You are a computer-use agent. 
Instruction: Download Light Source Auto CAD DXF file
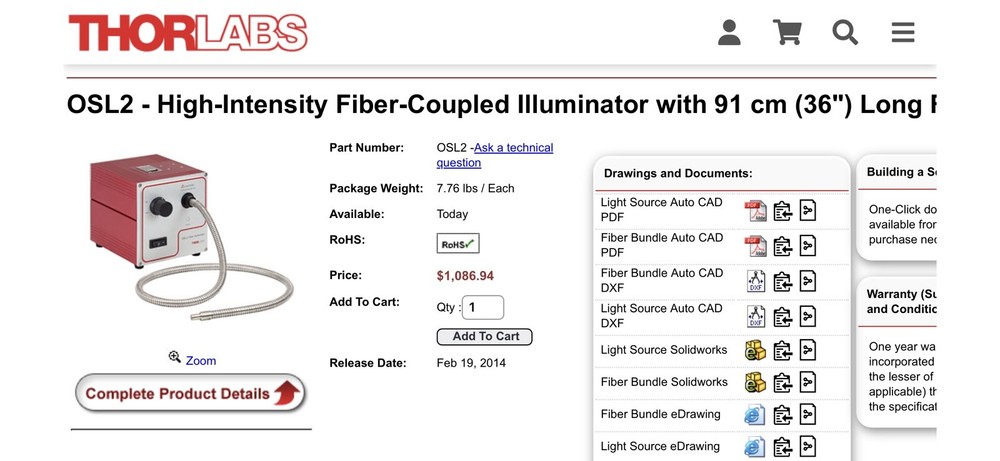755,316
